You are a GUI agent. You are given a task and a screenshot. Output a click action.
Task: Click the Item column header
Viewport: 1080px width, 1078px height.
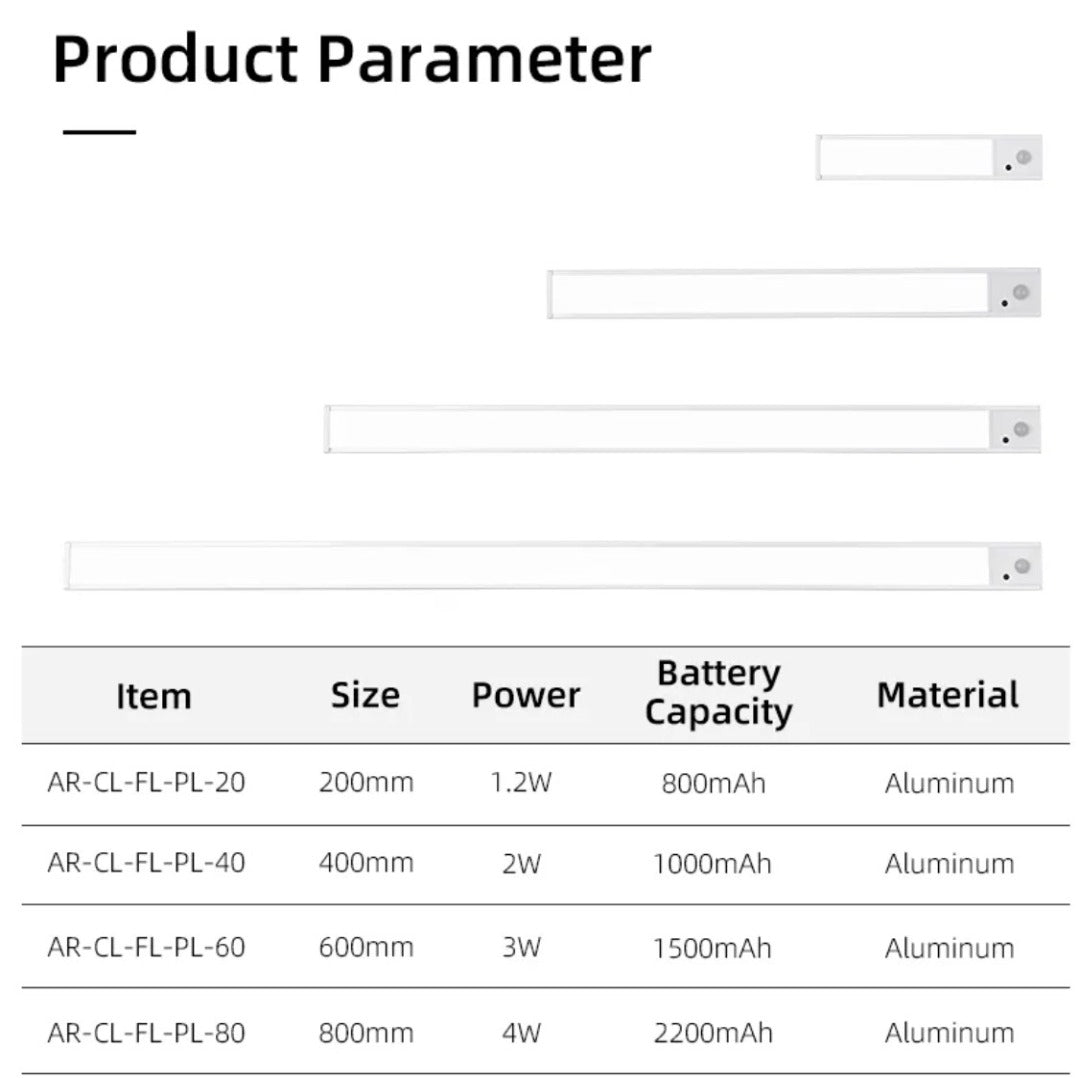tap(154, 696)
